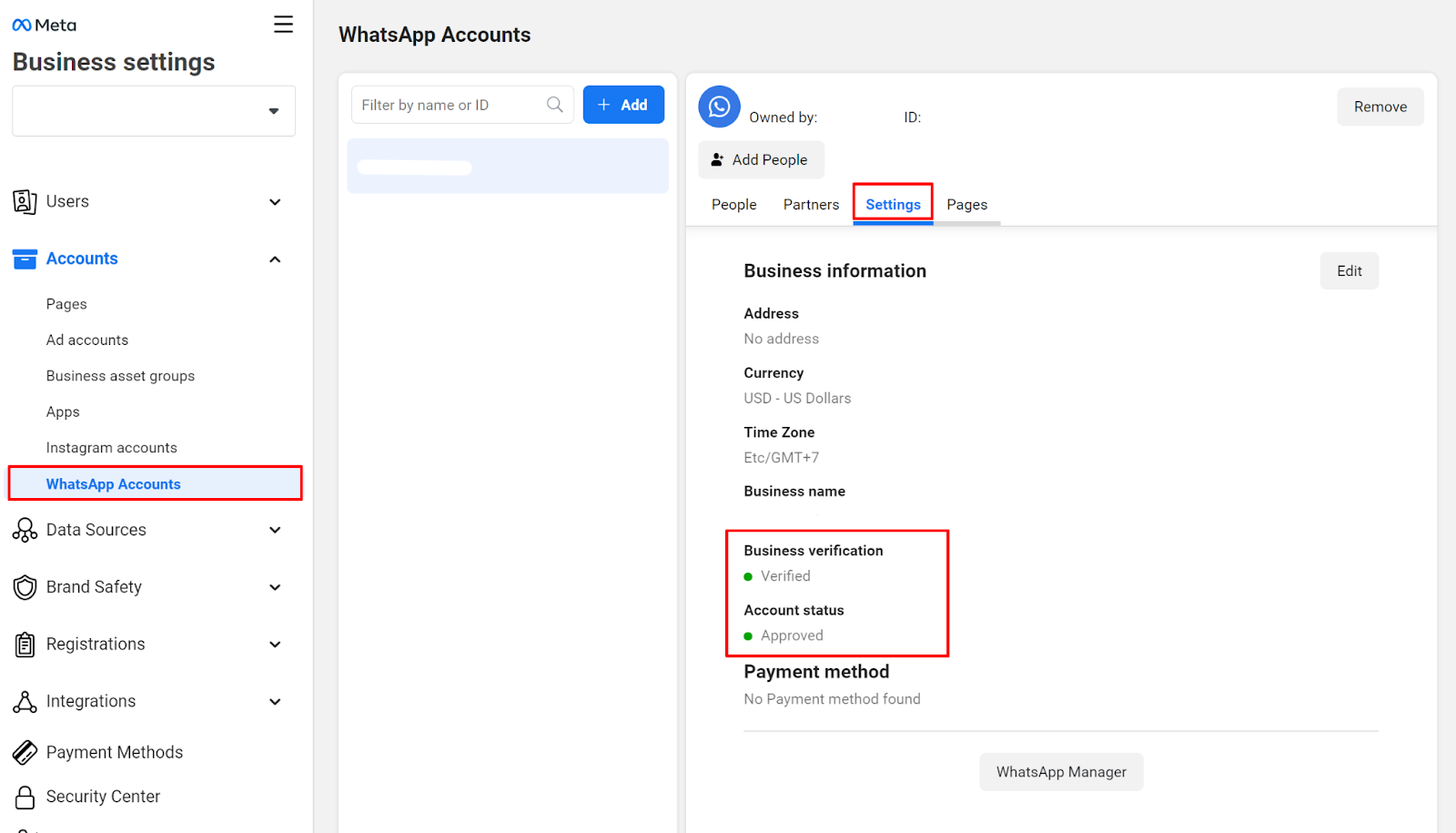Expand the Users section chevron

click(x=275, y=202)
